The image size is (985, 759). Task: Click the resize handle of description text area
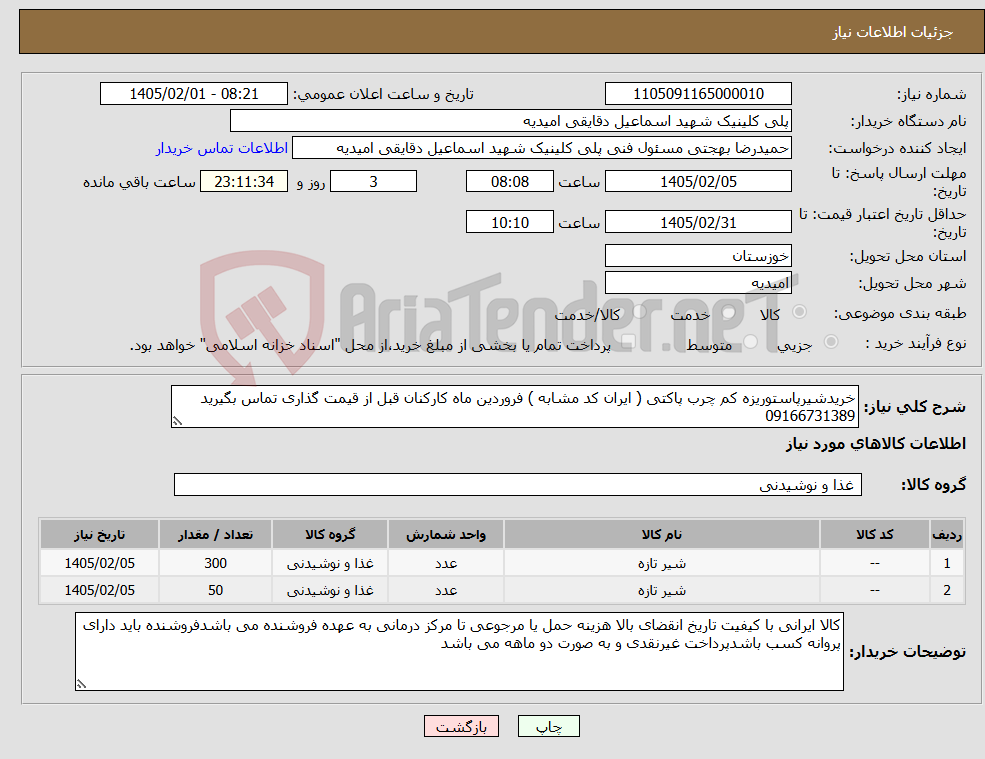click(177, 422)
